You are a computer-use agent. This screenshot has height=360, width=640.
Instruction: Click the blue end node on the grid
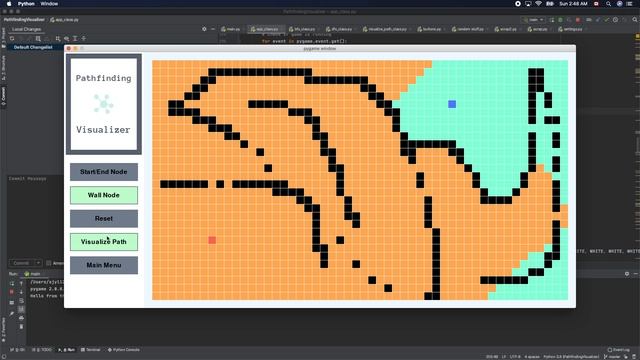pos(452,104)
